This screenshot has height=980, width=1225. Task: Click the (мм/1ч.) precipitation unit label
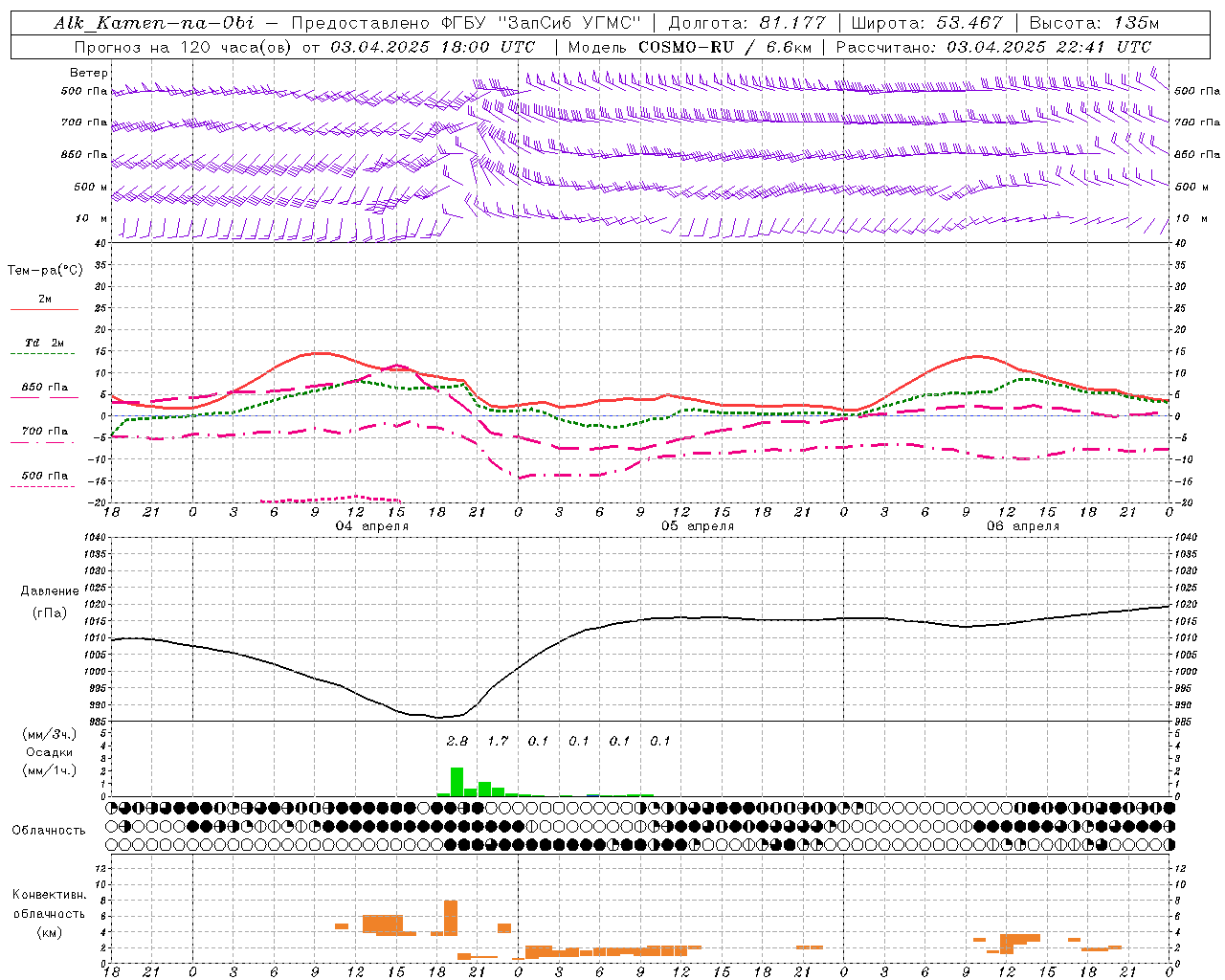click(50, 771)
